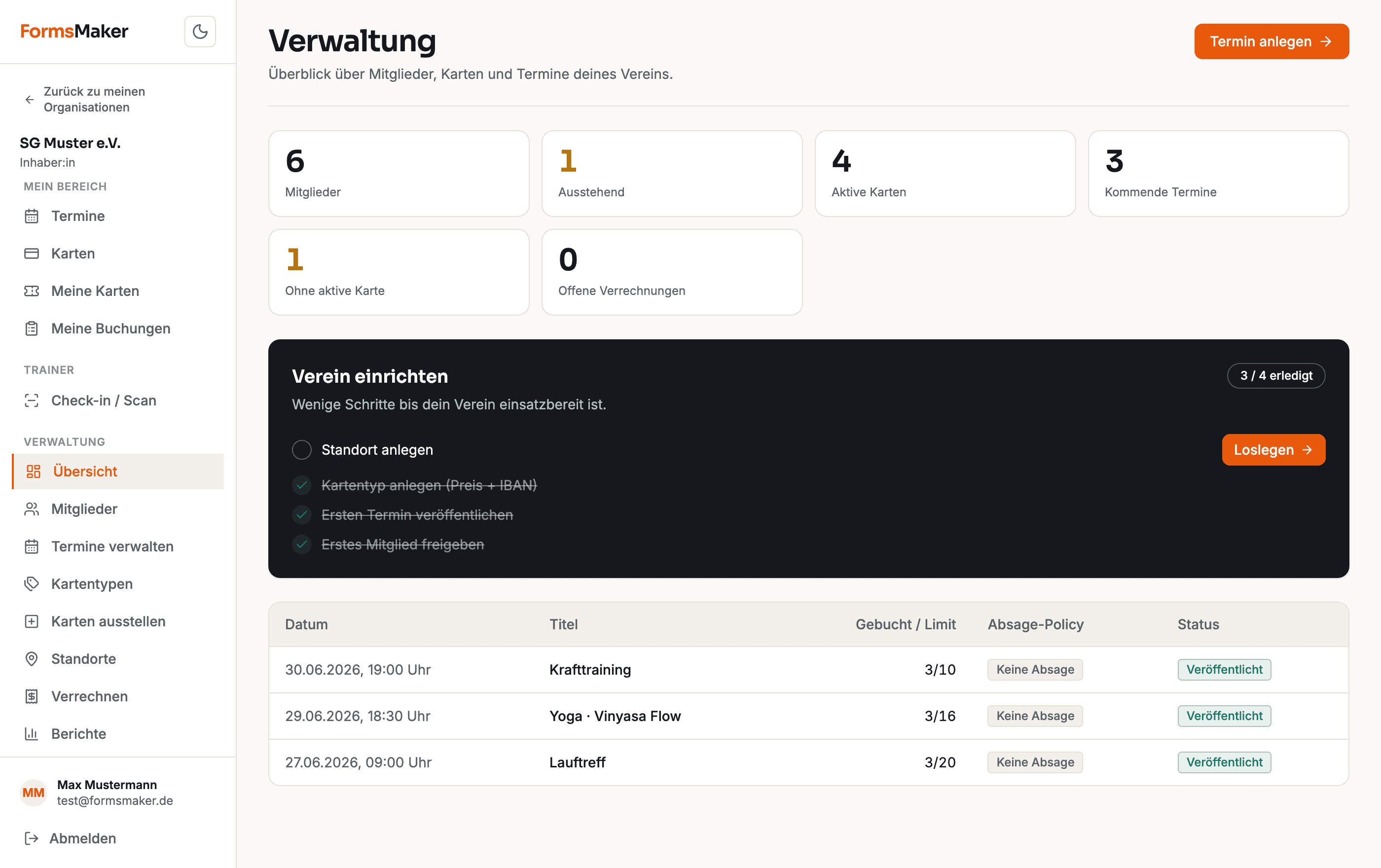Open Termine verwalten menu item
Image resolution: width=1381 pixels, height=868 pixels.
(117, 546)
